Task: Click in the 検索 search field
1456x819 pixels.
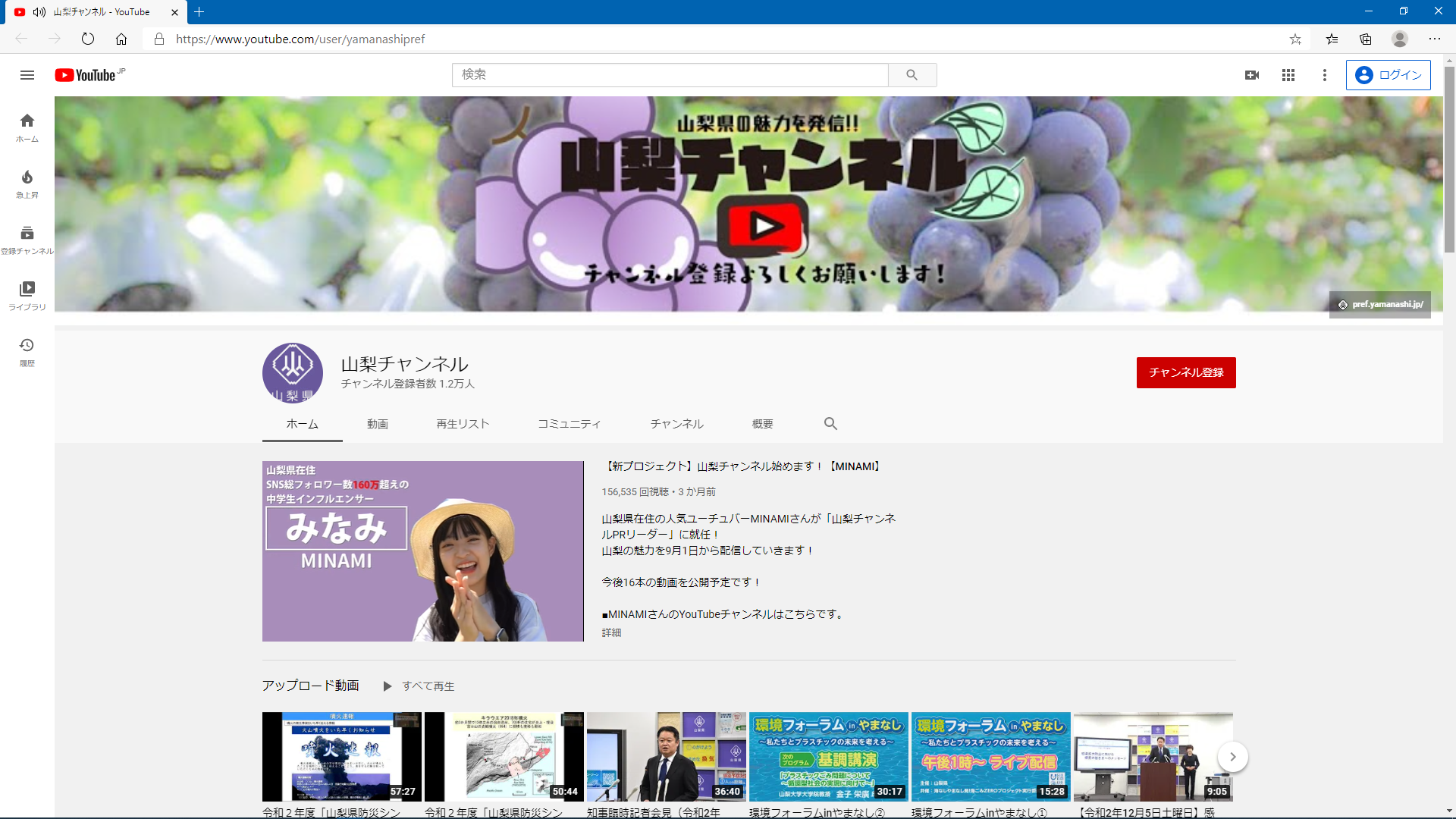Action: tap(670, 75)
